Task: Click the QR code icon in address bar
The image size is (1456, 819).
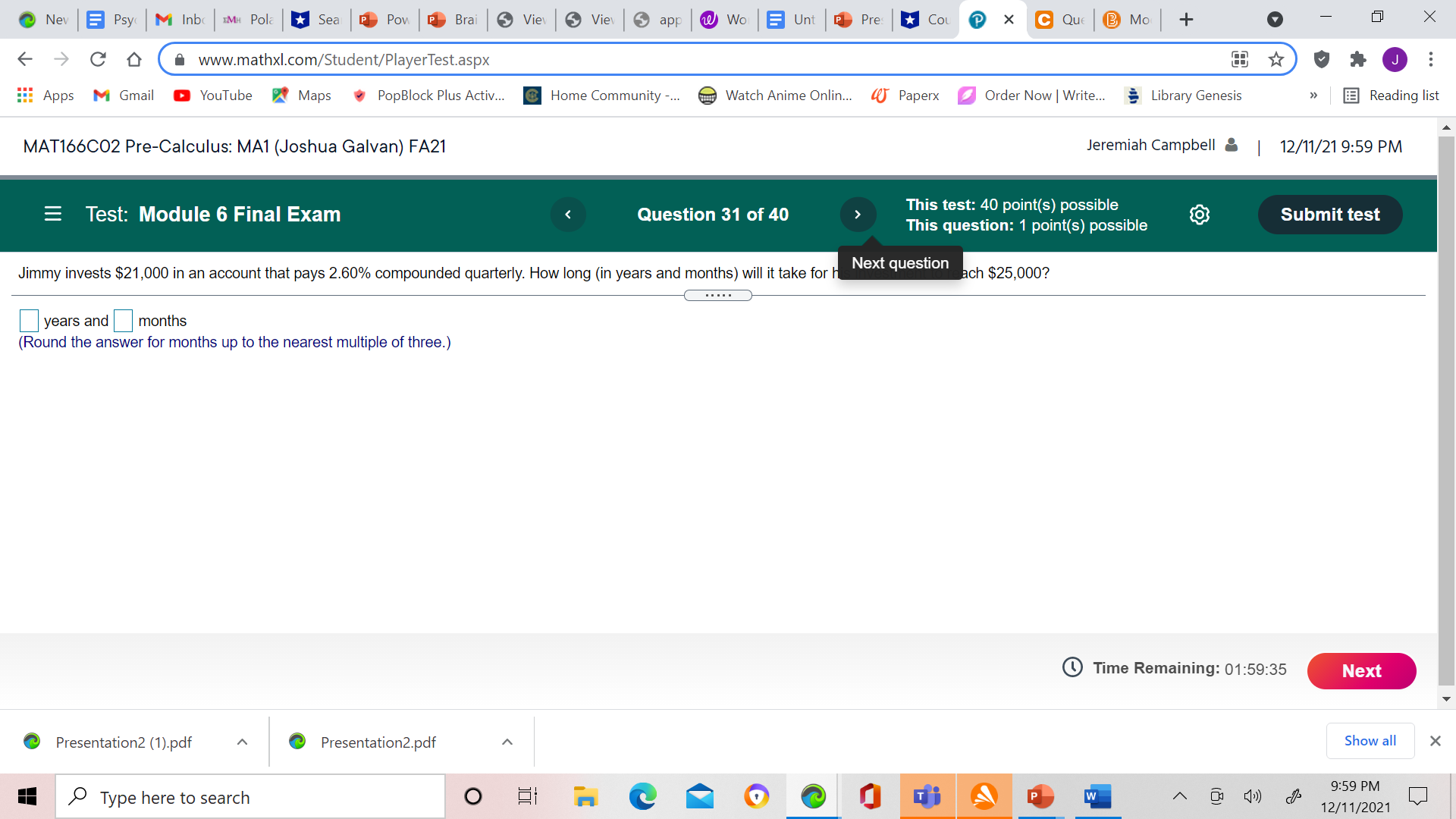Action: tap(1240, 59)
